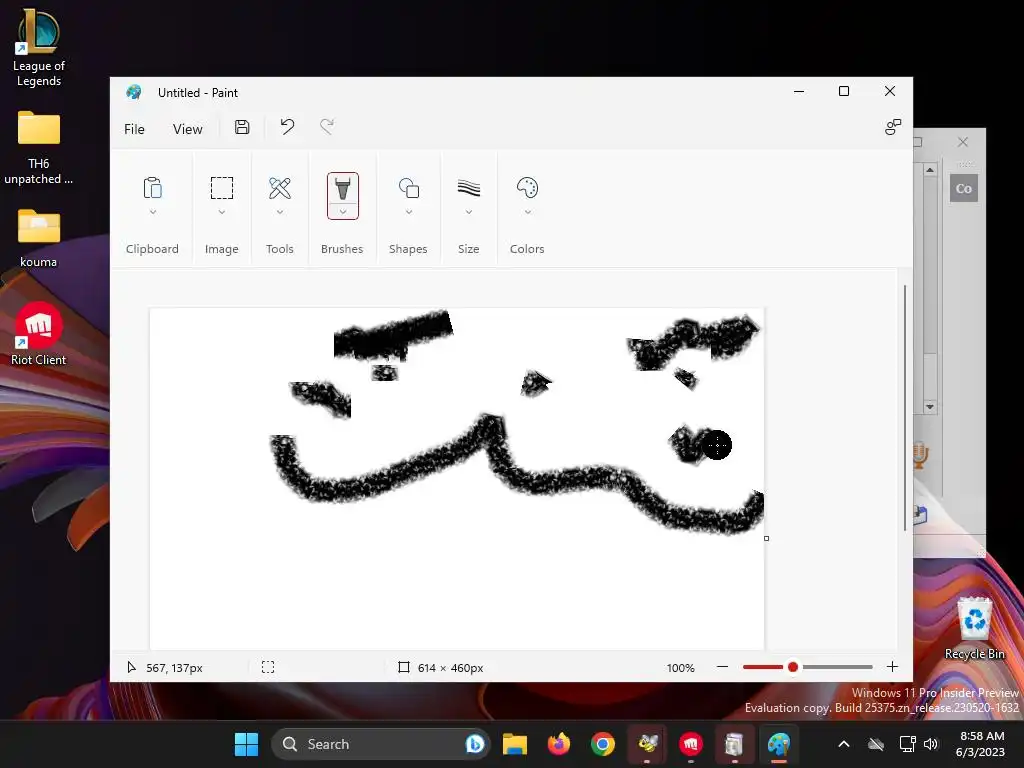This screenshot has height=768, width=1024.
Task: Expand the Clipboard dropdown chevron
Action: click(x=152, y=212)
